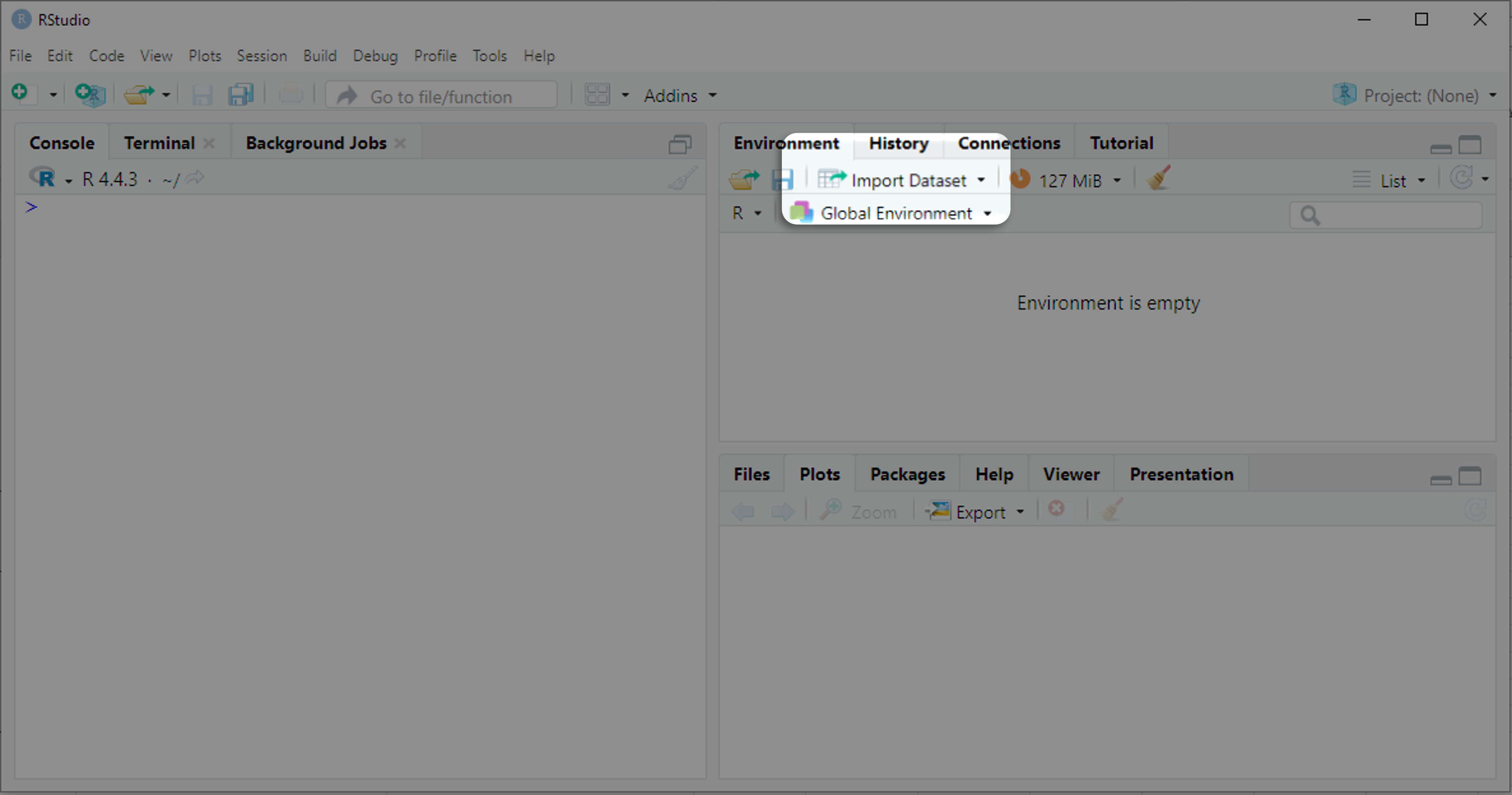Clear environment objects with broom icon
Viewport: 1512px width, 795px height.
point(1159,178)
